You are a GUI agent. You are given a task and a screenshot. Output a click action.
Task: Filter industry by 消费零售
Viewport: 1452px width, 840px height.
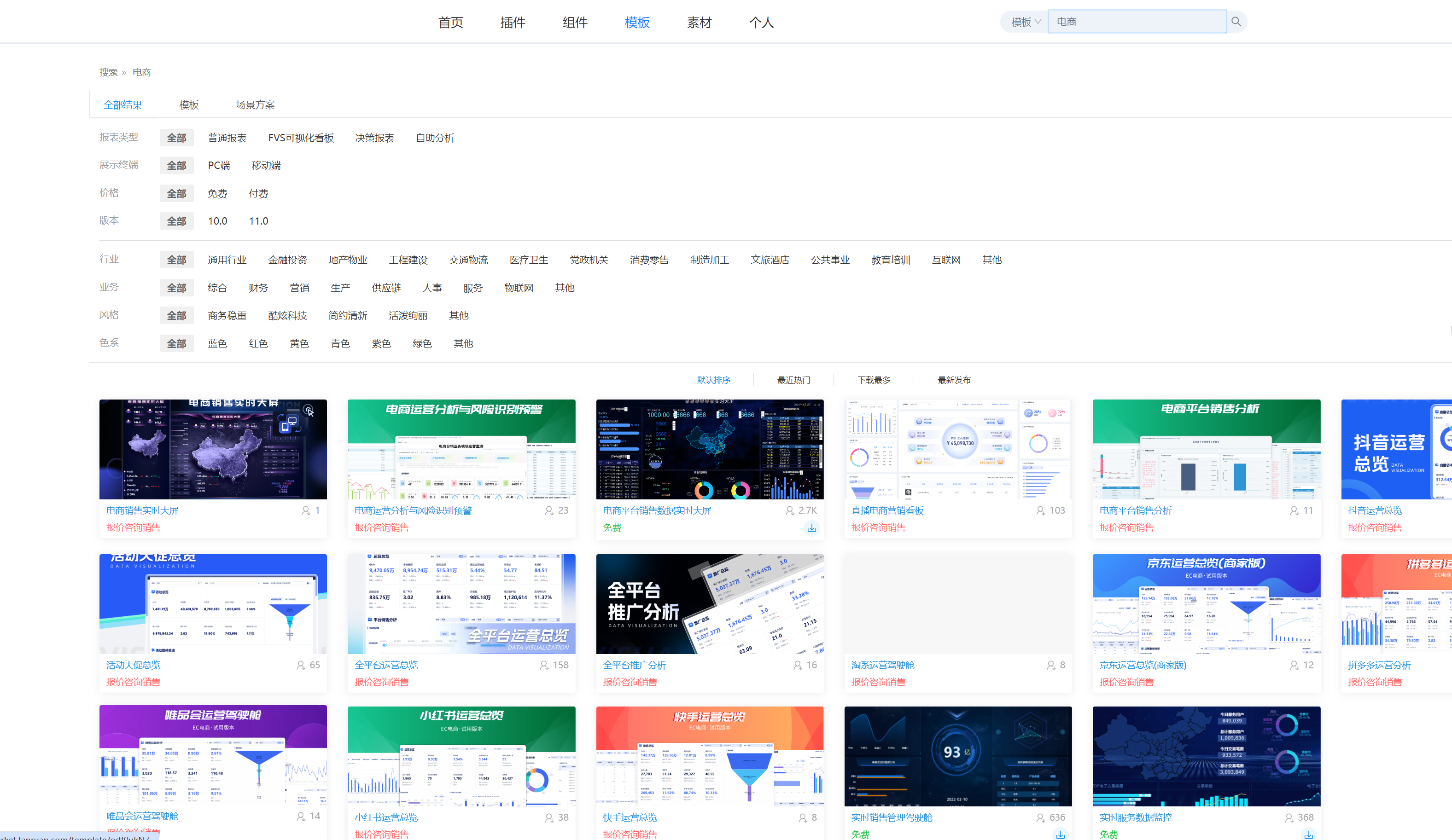click(x=649, y=260)
